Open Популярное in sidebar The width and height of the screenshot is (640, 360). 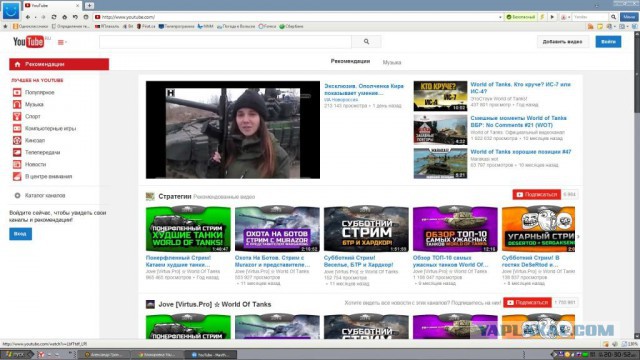(40, 93)
